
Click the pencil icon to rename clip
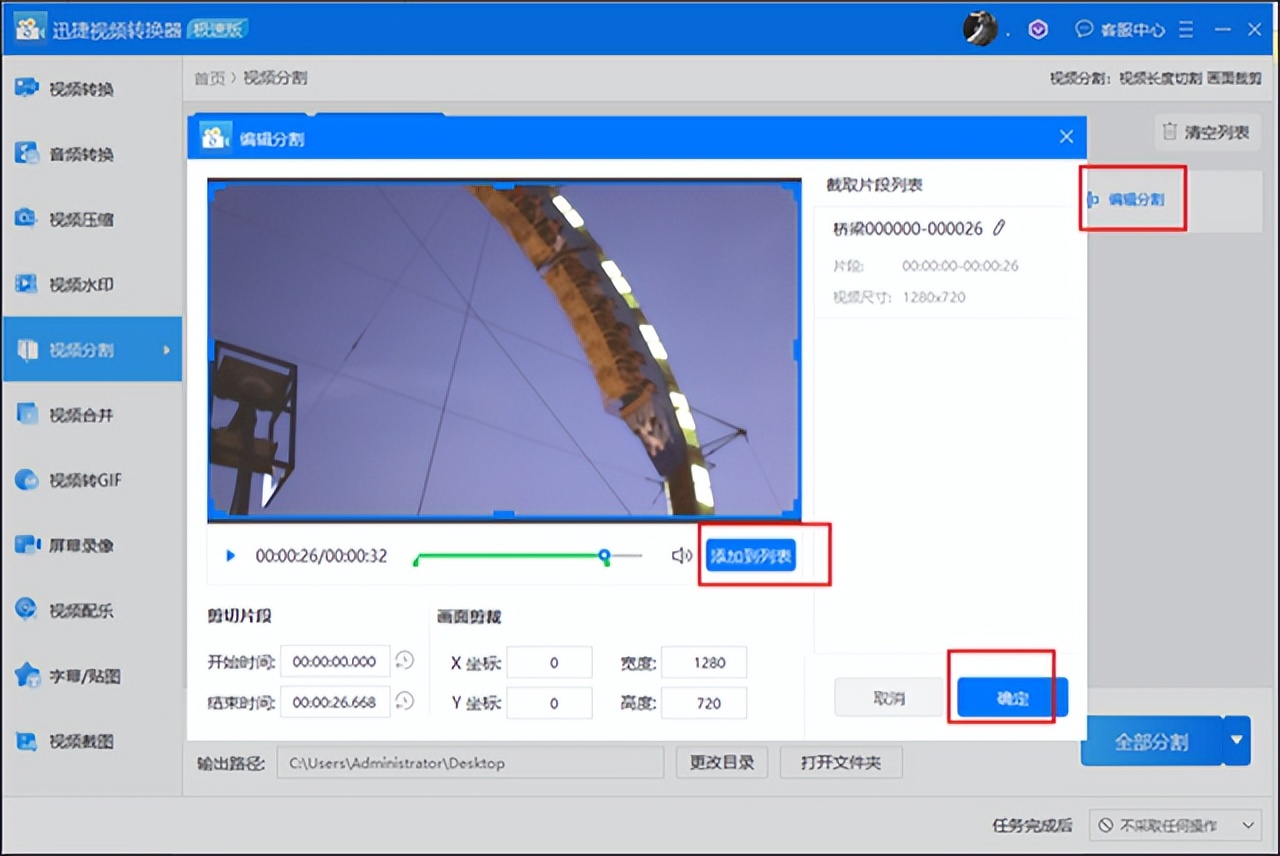coord(999,228)
